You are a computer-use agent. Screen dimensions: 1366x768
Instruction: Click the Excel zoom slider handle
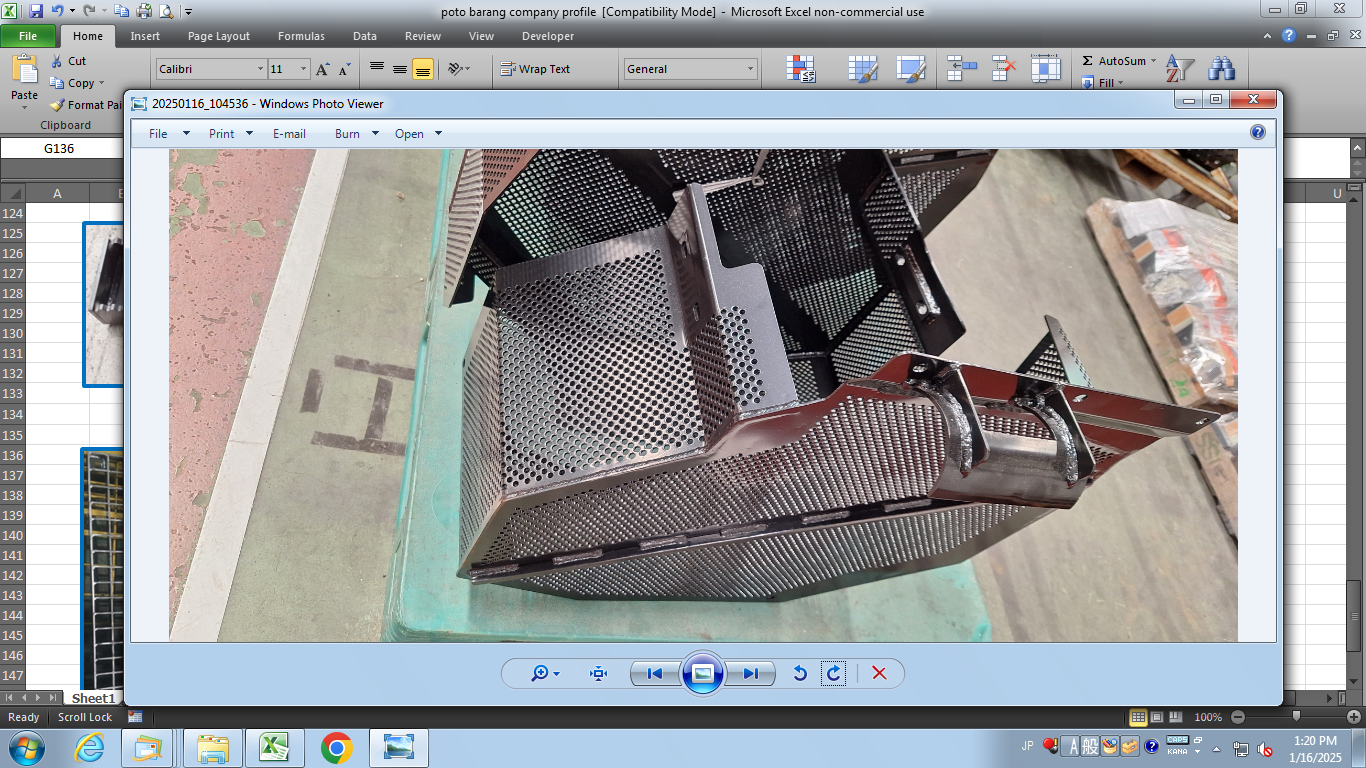(1296, 716)
